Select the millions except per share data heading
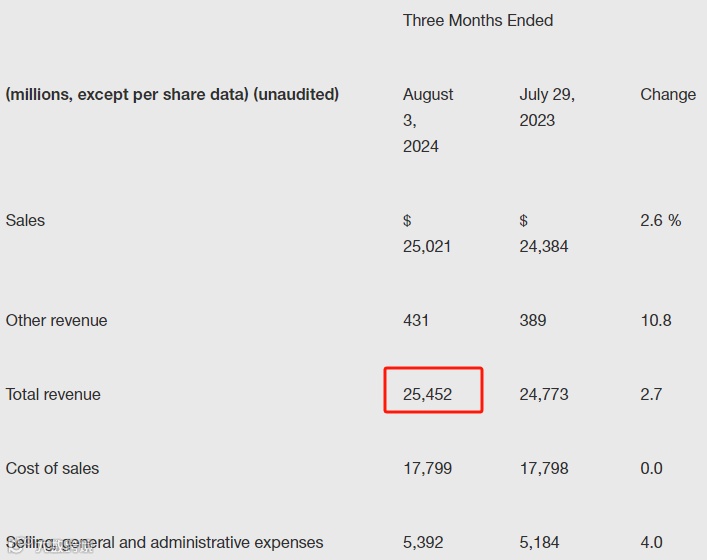 (x=172, y=95)
